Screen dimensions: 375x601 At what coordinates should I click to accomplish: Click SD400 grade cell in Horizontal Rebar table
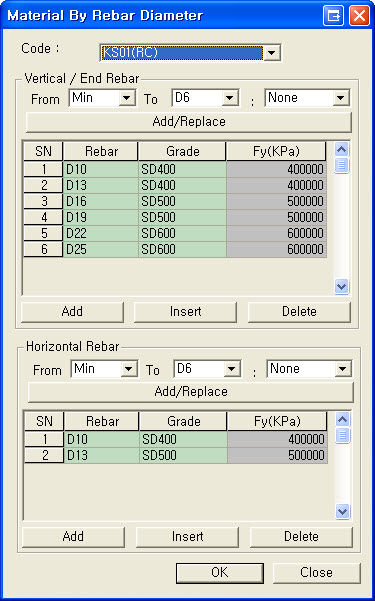183,439
